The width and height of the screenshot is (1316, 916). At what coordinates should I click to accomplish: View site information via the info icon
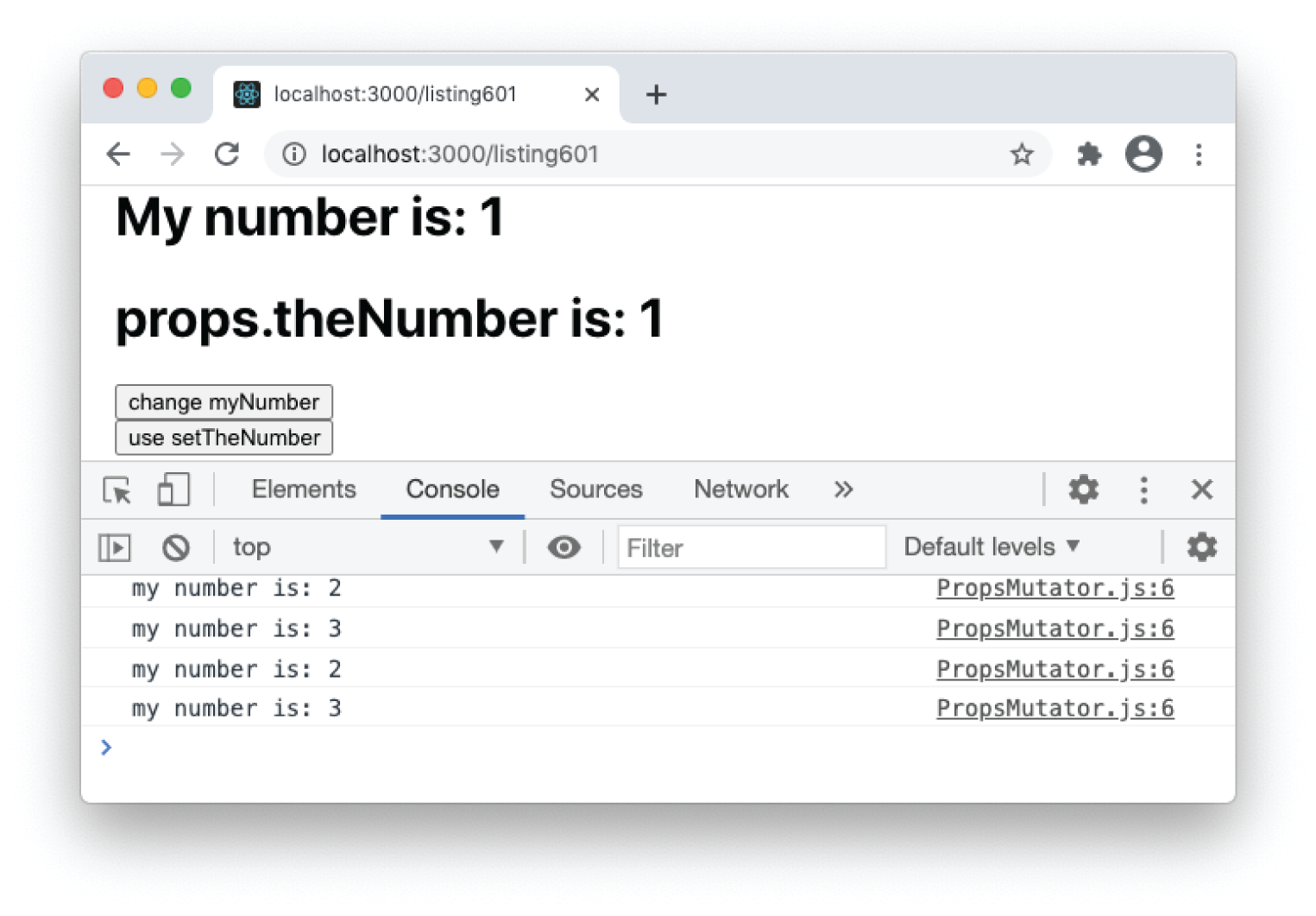click(294, 154)
